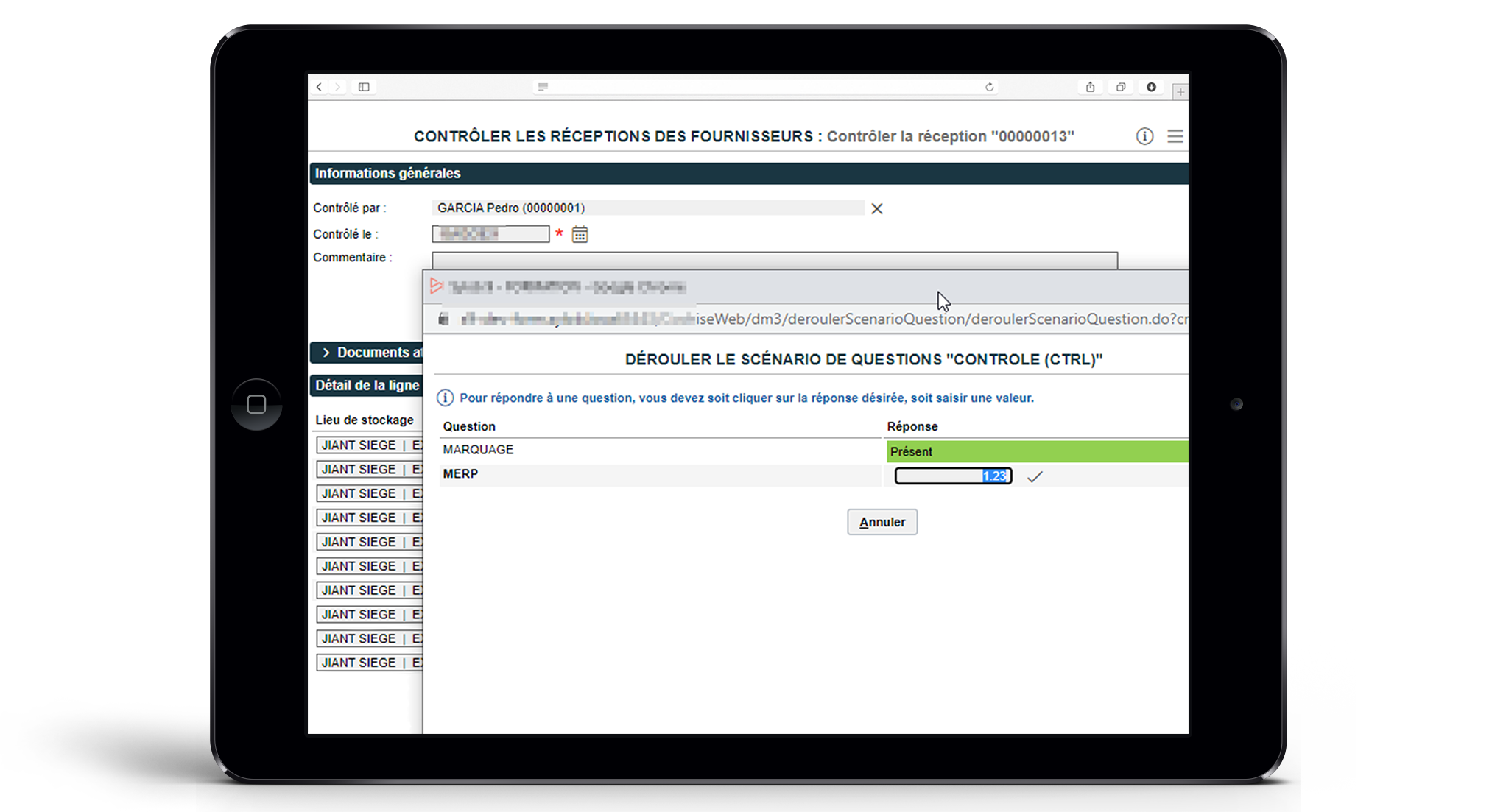Viewport: 1492px width, 812px height.
Task: Select the last JIANT SIEGE storage row
Action: point(370,663)
